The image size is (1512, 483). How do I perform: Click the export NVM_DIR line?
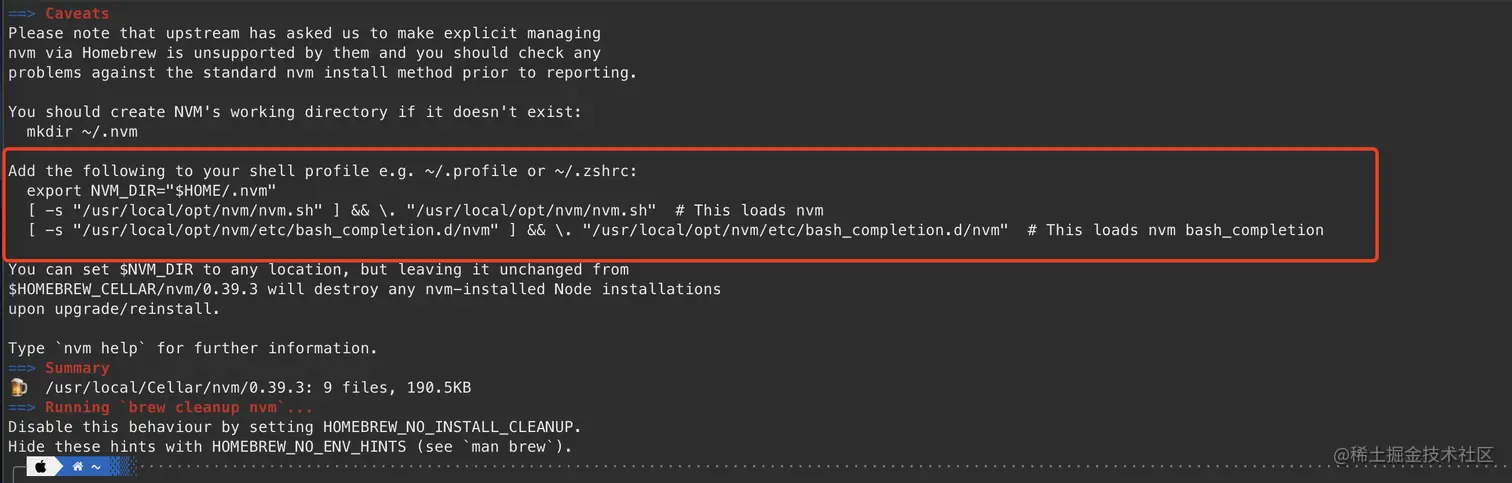point(151,190)
